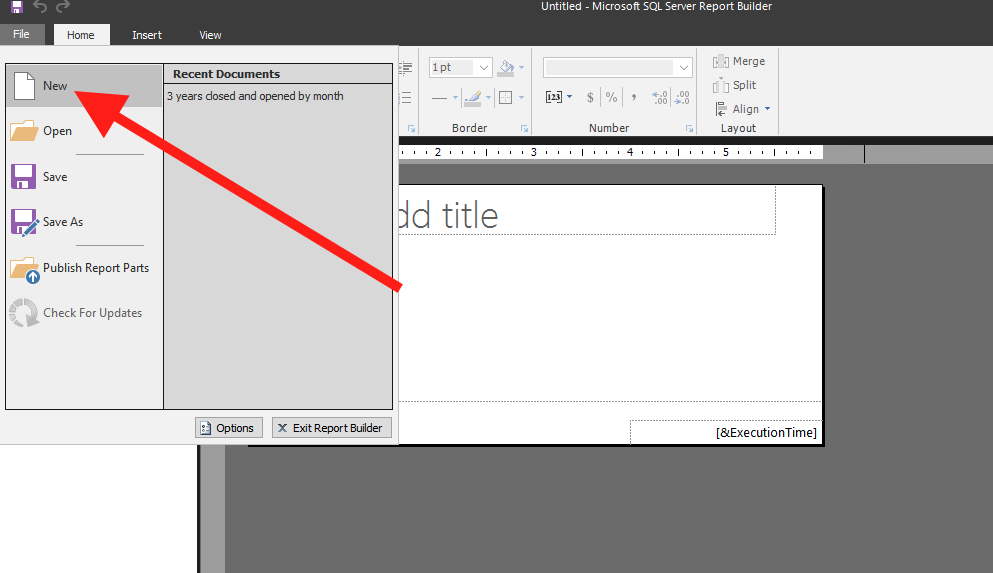Toggle the comma thousands separator
993x573 pixels.
[634, 97]
